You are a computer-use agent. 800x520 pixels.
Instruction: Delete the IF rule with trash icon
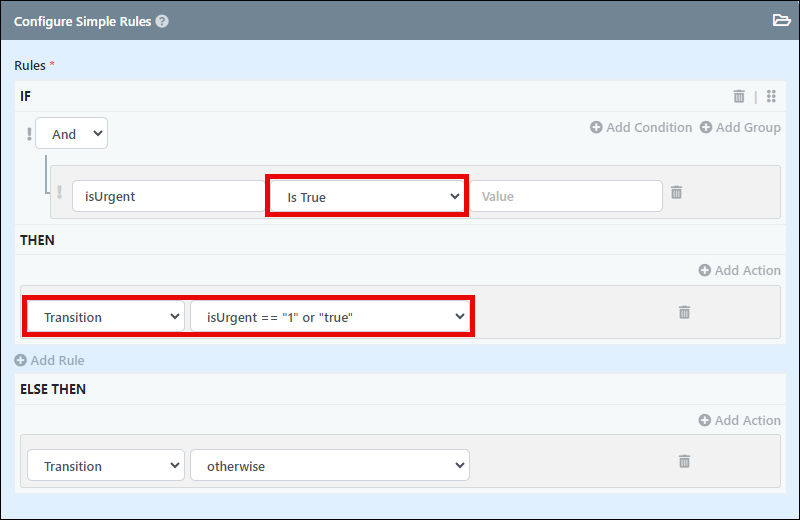pyautogui.click(x=739, y=96)
